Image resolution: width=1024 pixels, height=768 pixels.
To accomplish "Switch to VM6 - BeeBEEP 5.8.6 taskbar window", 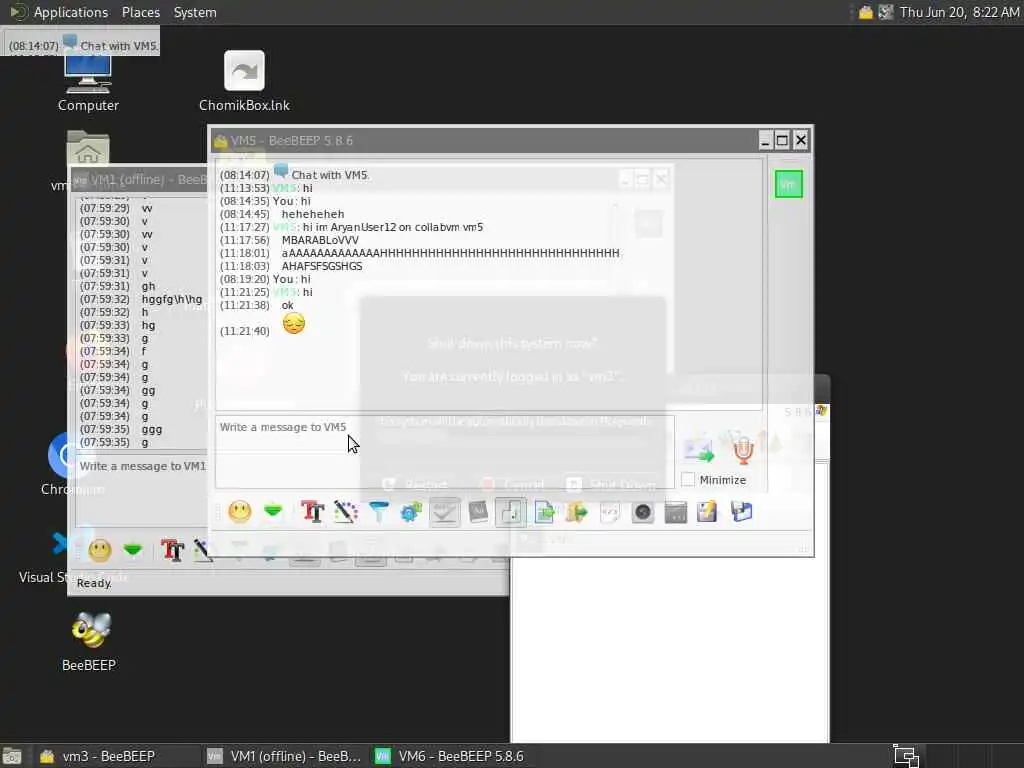I will (451, 756).
